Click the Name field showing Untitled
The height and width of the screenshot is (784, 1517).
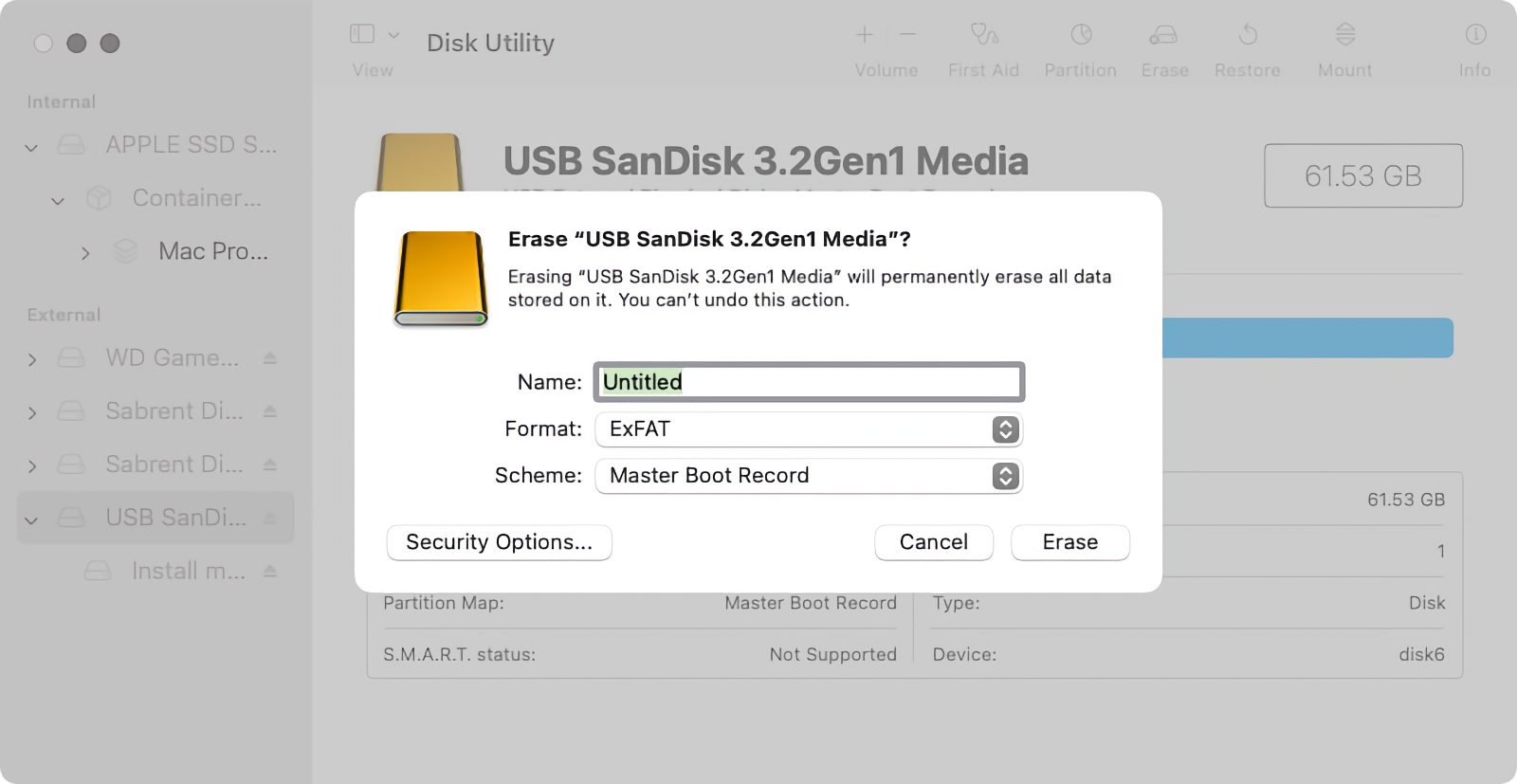[807, 382]
